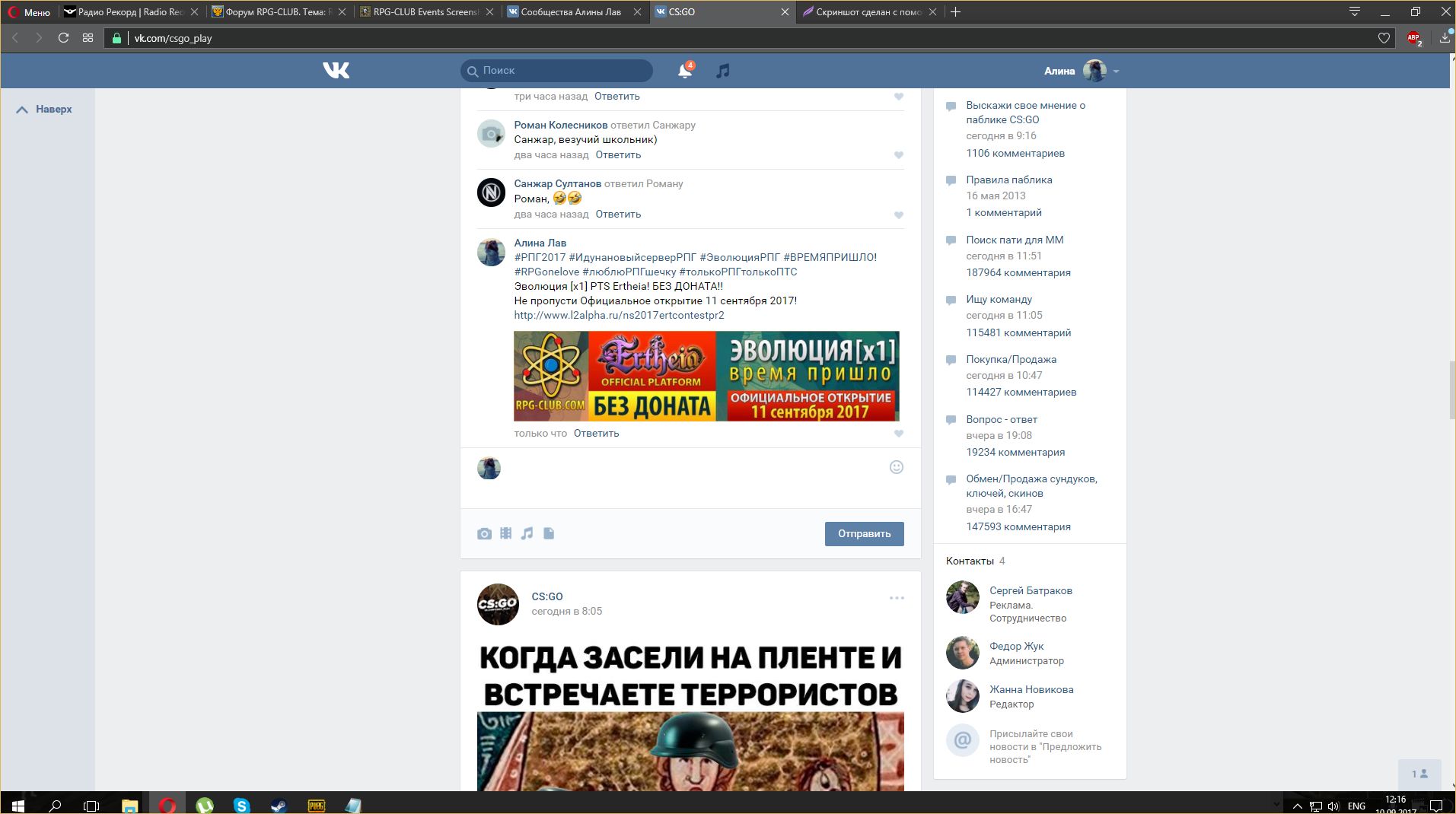Screen dimensions: 1456x814
Task: Open Жанна Новикова's avatar
Action: click(962, 696)
